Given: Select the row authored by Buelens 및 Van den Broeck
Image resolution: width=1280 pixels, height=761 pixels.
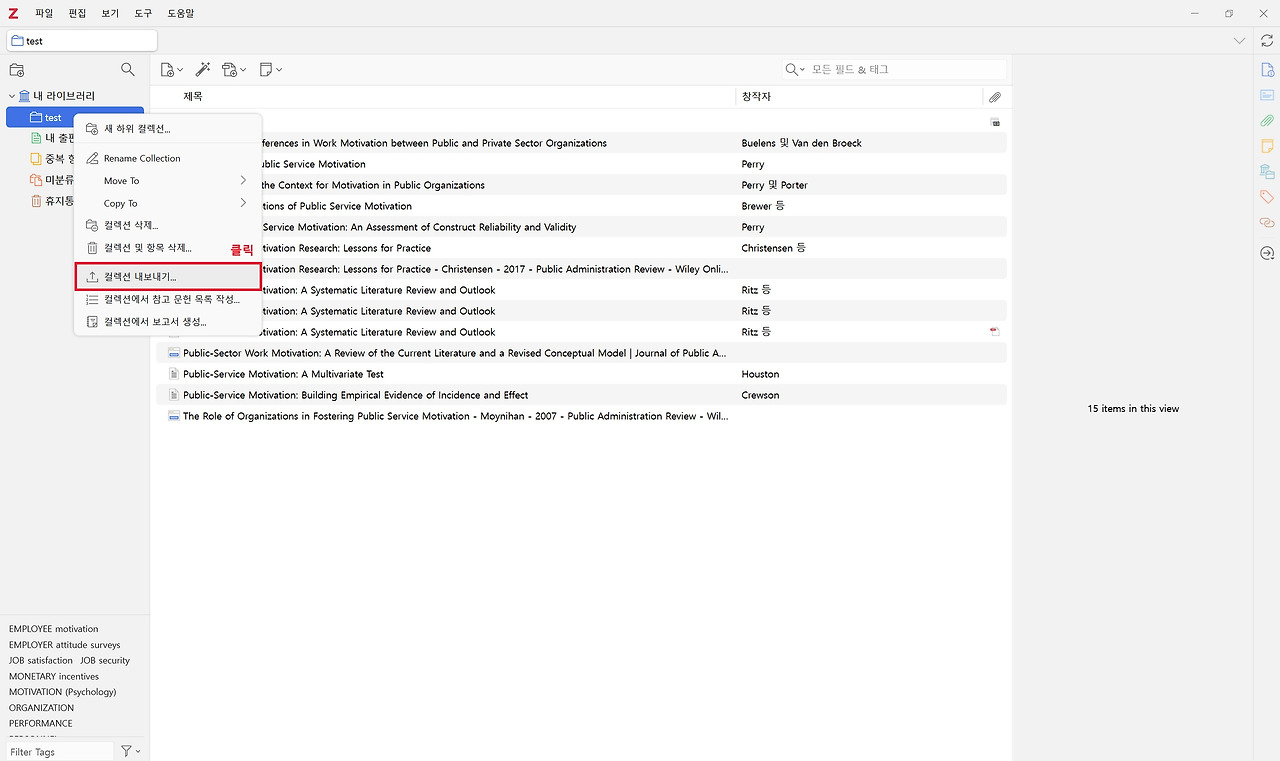Looking at the screenshot, I should pos(581,143).
